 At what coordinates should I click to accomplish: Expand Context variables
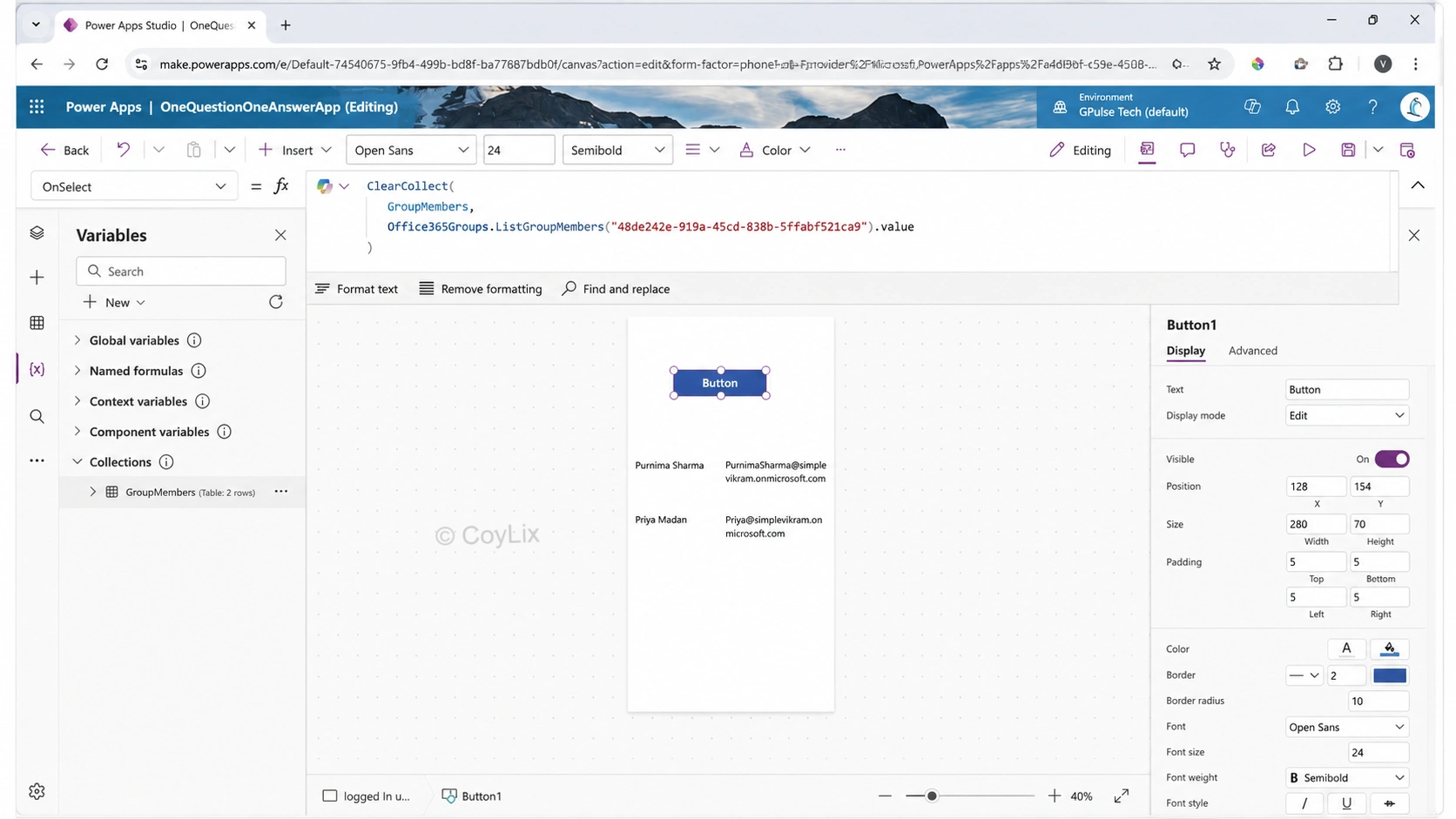pyautogui.click(x=78, y=401)
